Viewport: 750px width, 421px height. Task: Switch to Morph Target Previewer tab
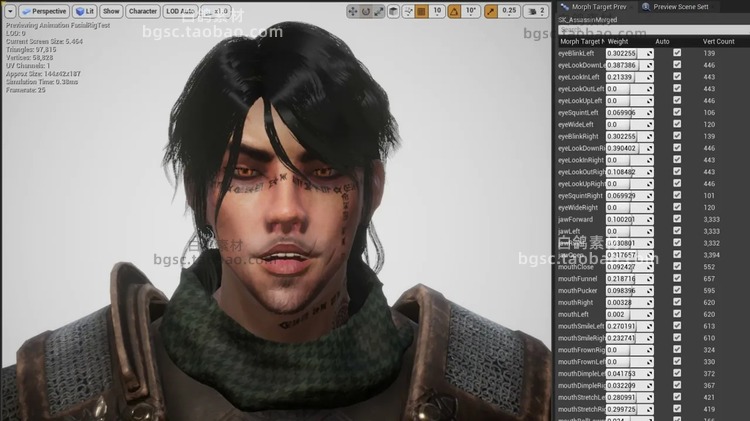click(x=598, y=7)
